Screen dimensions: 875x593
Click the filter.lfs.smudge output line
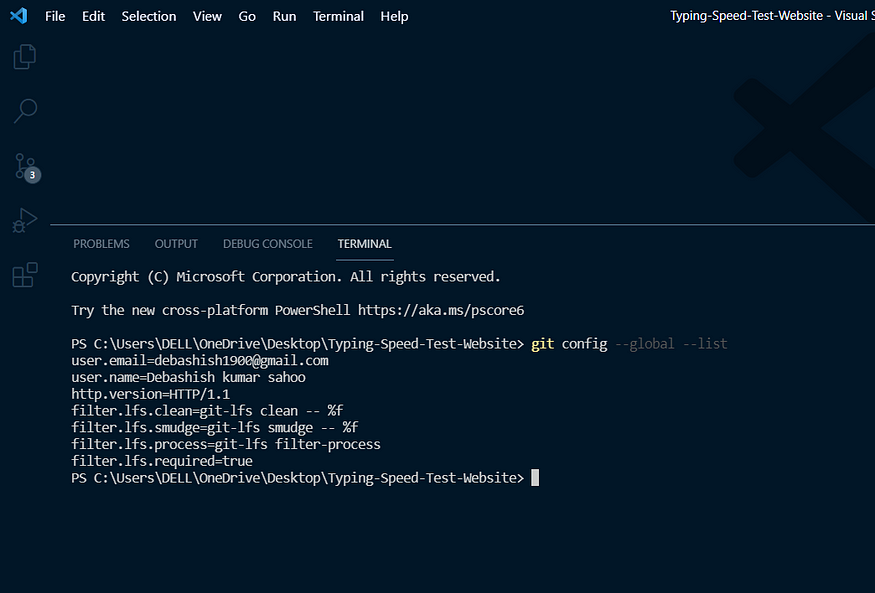[214, 427]
